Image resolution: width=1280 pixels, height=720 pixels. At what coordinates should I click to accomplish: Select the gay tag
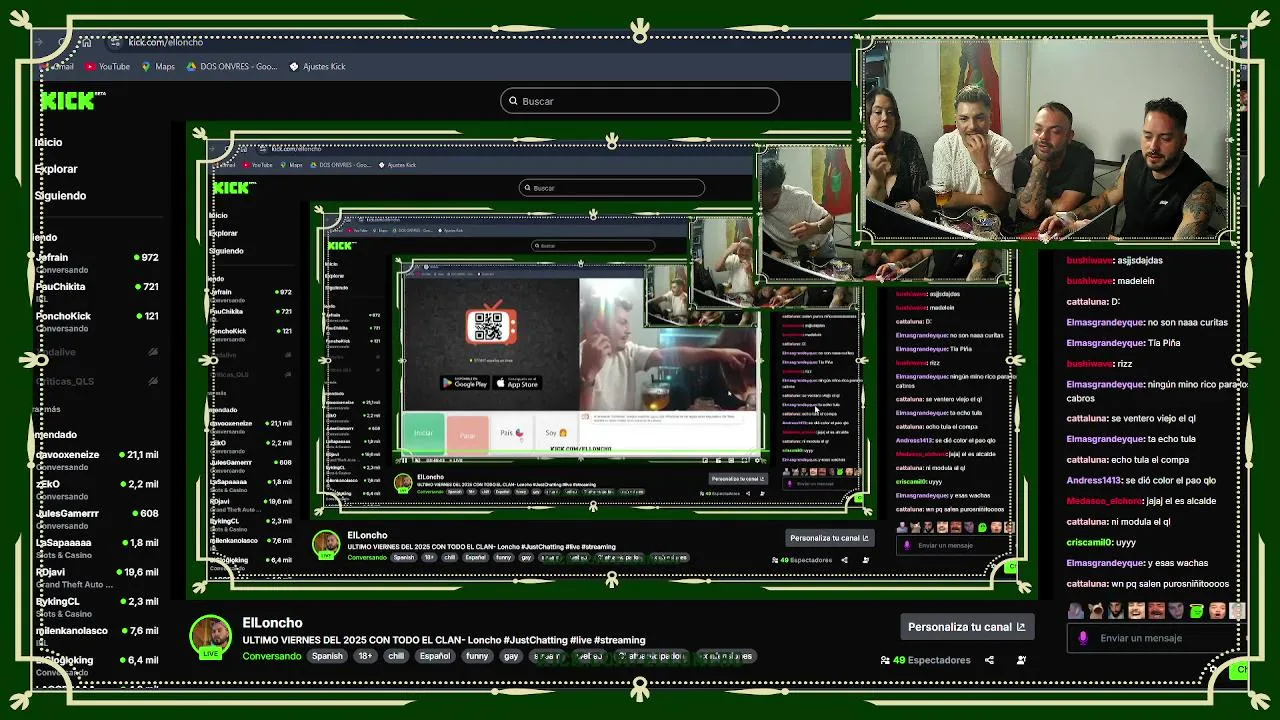tap(511, 656)
